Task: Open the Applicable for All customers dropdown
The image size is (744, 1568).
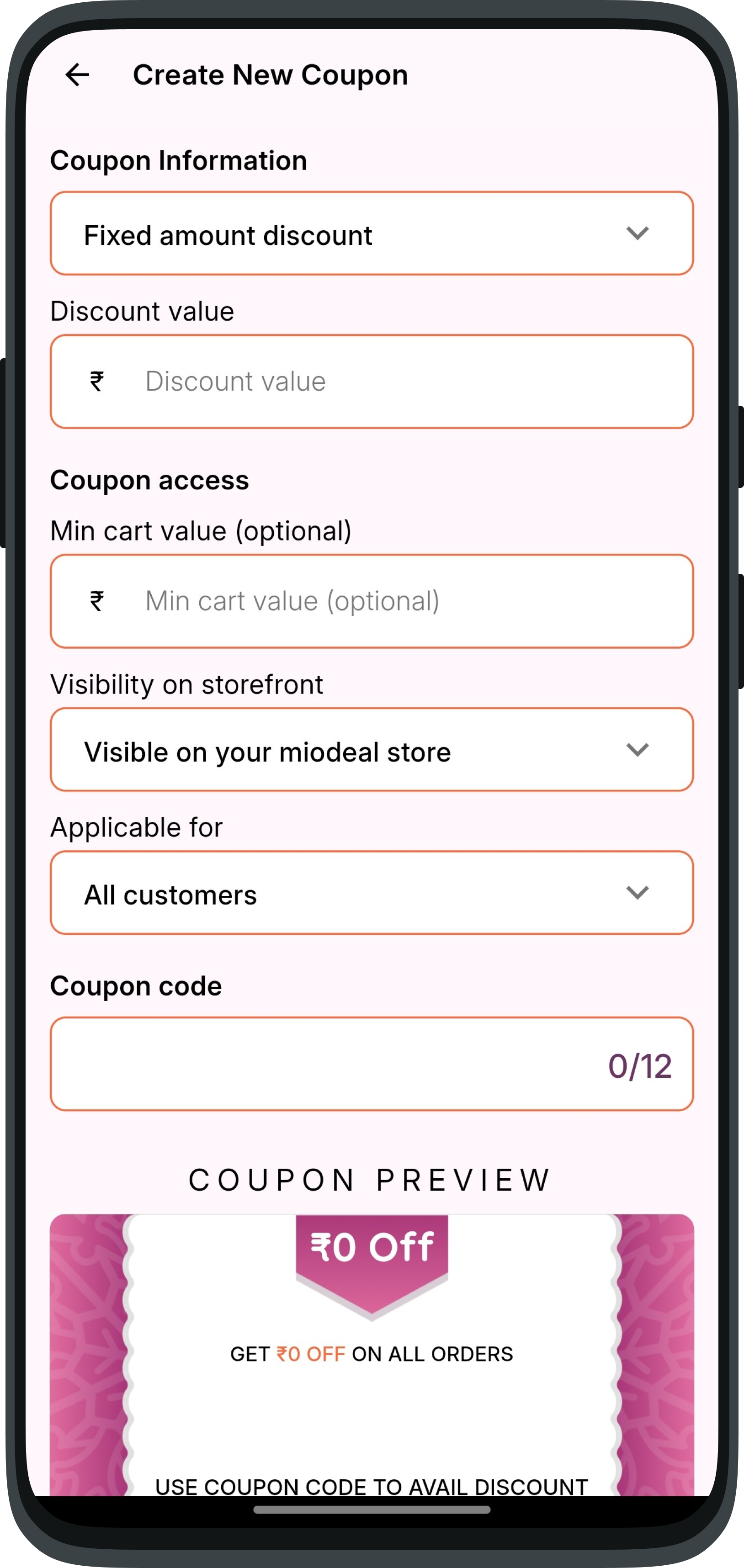Action: [x=372, y=893]
